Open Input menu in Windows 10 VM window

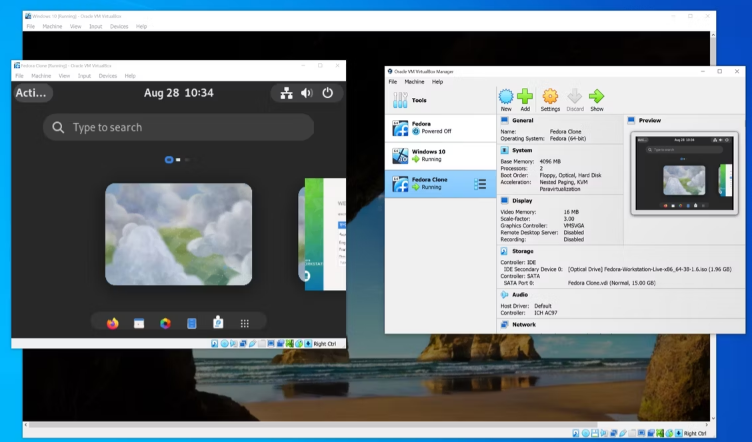pos(96,26)
